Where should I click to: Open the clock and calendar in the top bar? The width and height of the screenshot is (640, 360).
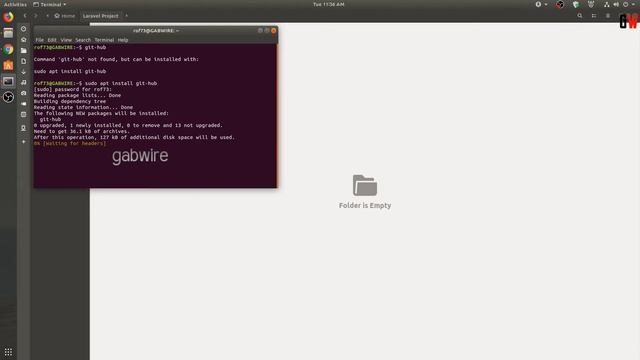pyautogui.click(x=329, y=4)
